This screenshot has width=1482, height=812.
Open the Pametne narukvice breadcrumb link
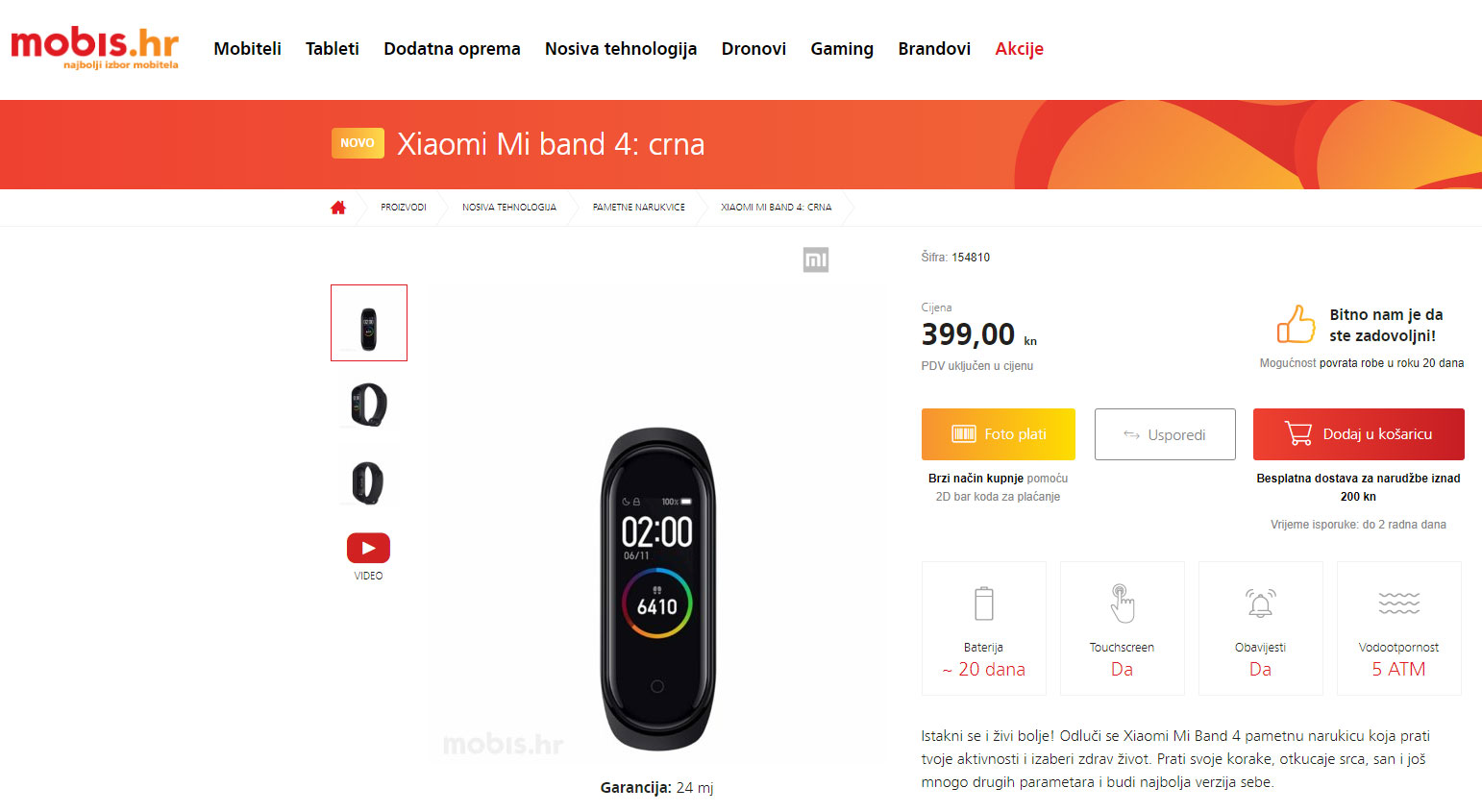(639, 208)
